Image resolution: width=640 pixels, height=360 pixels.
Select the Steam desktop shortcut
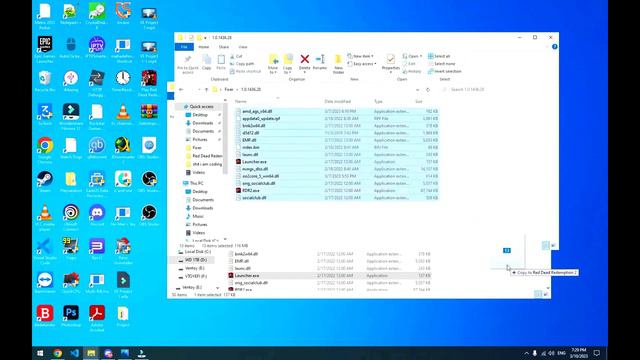click(45, 182)
